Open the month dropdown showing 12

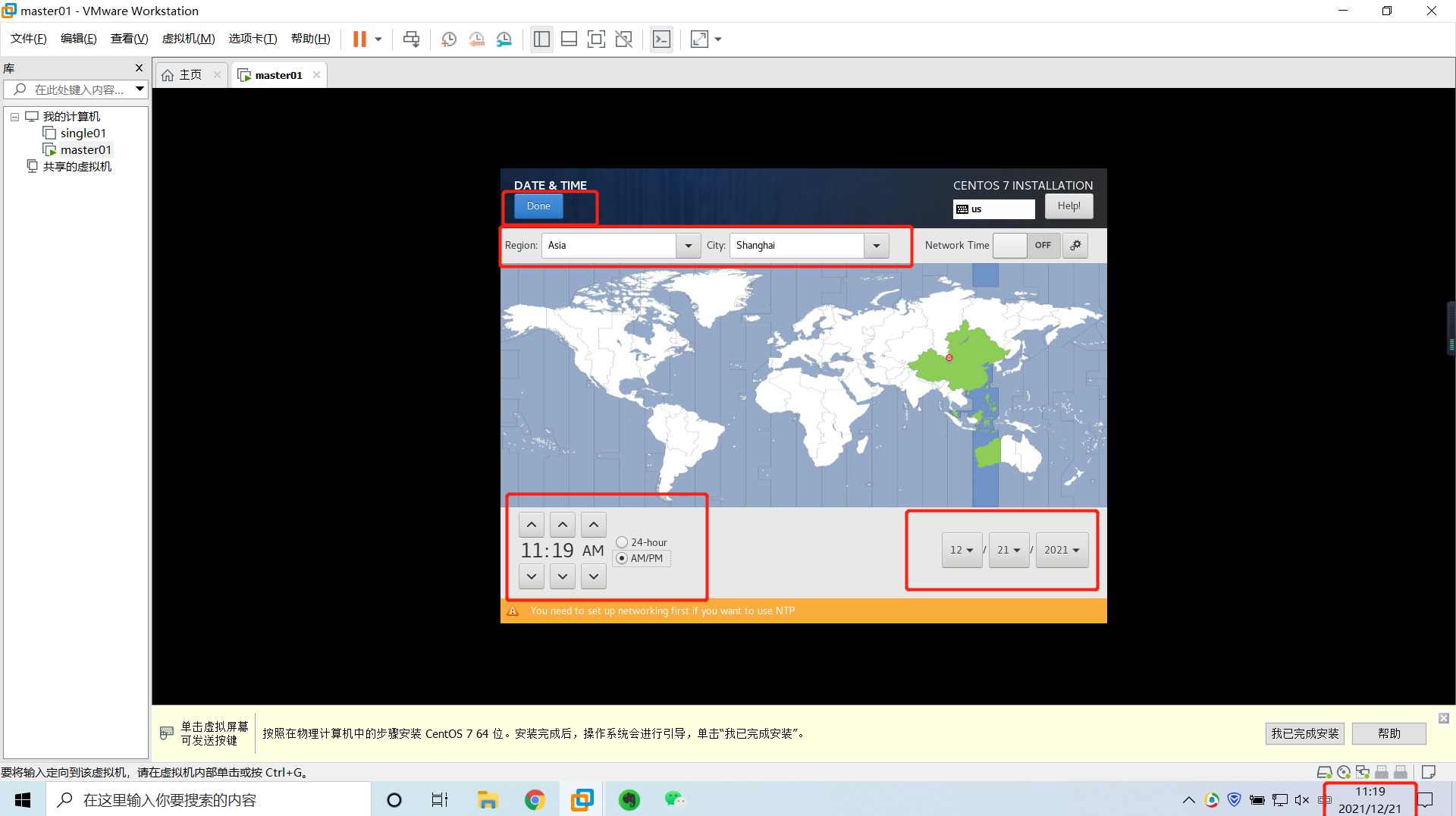pos(962,551)
